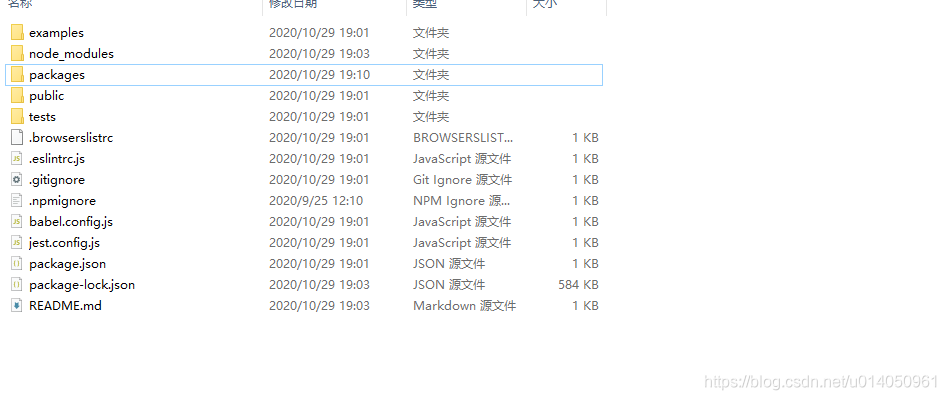Click the .eslintrc.js JavaScript file icon
This screenshot has width=946, height=400.
pos(17,159)
